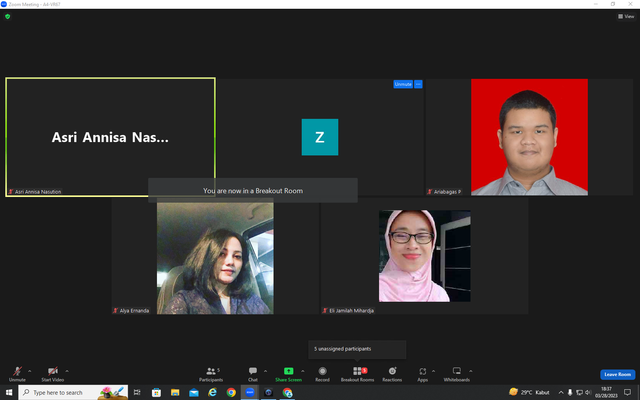This screenshot has height=400, width=640.
Task: Click the Ariabagas P name label
Action: point(444,191)
